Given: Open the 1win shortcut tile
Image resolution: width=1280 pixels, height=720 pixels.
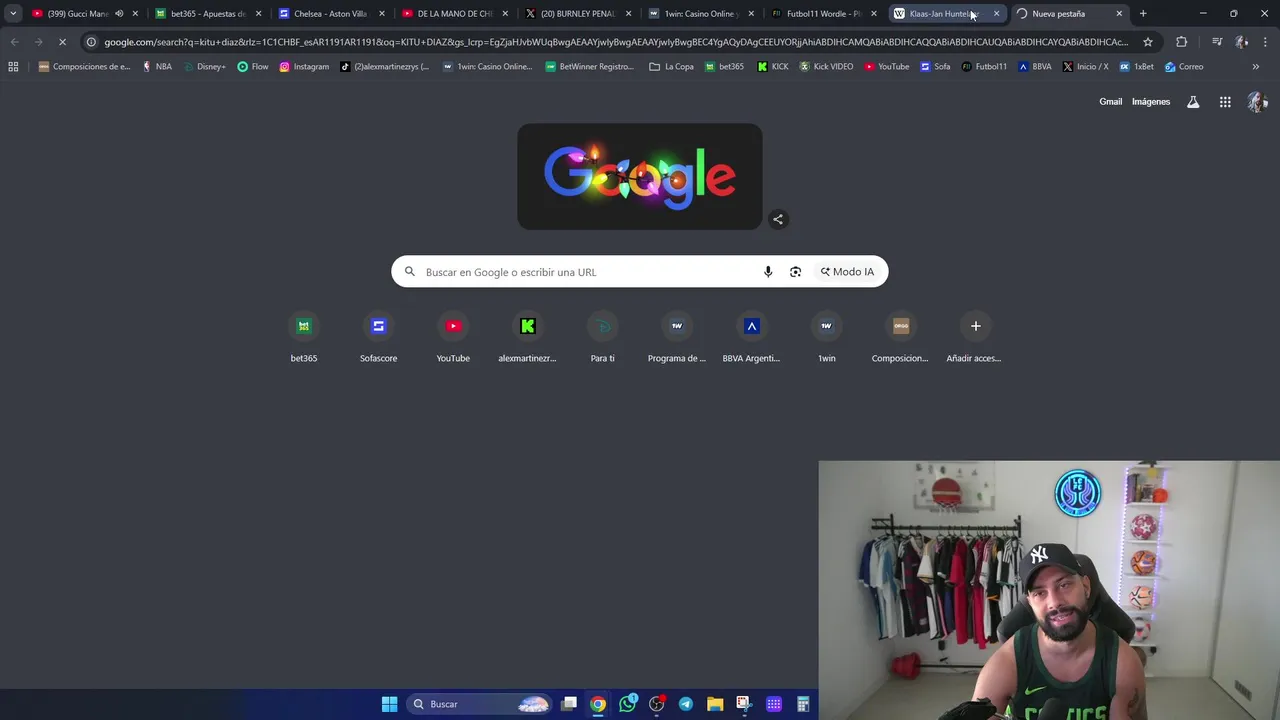Looking at the screenshot, I should [x=826, y=338].
